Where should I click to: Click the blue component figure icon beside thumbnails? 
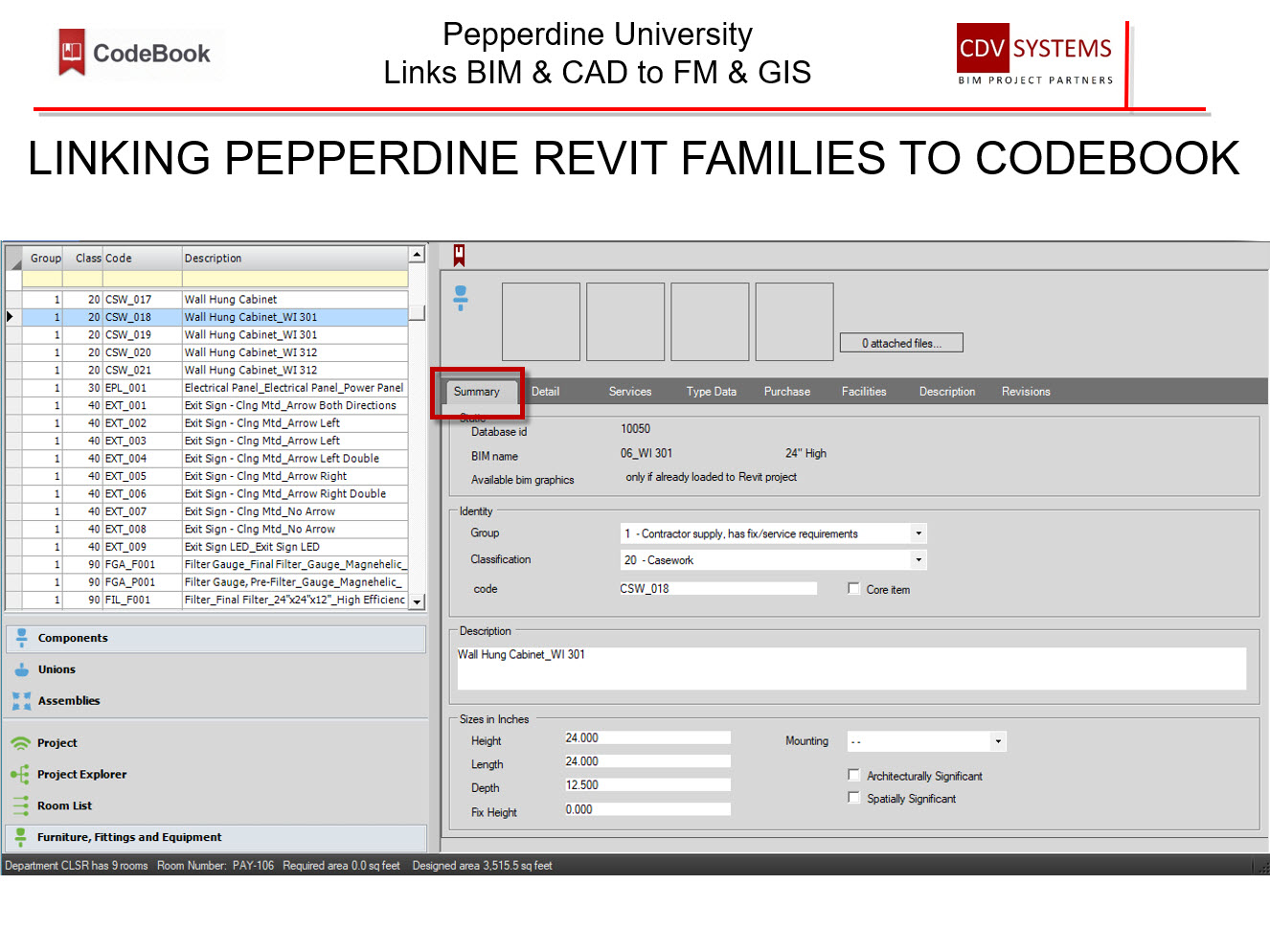pos(461,298)
